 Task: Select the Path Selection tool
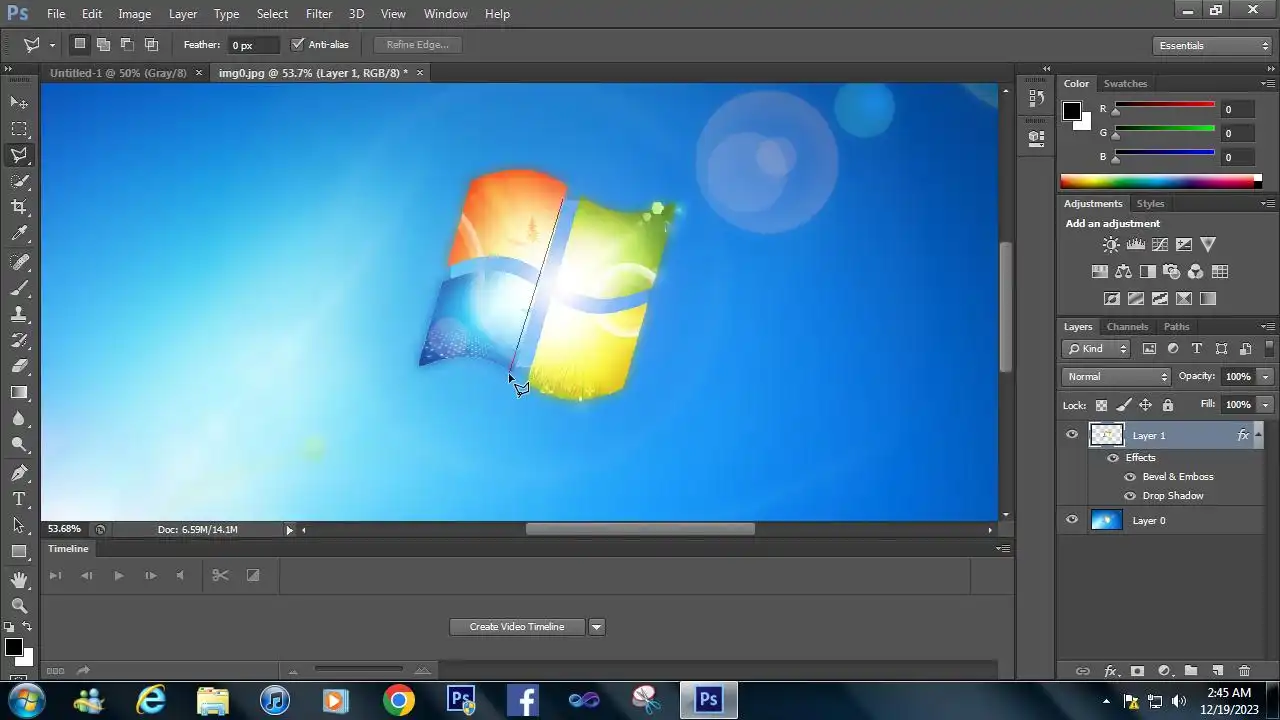pos(19,525)
